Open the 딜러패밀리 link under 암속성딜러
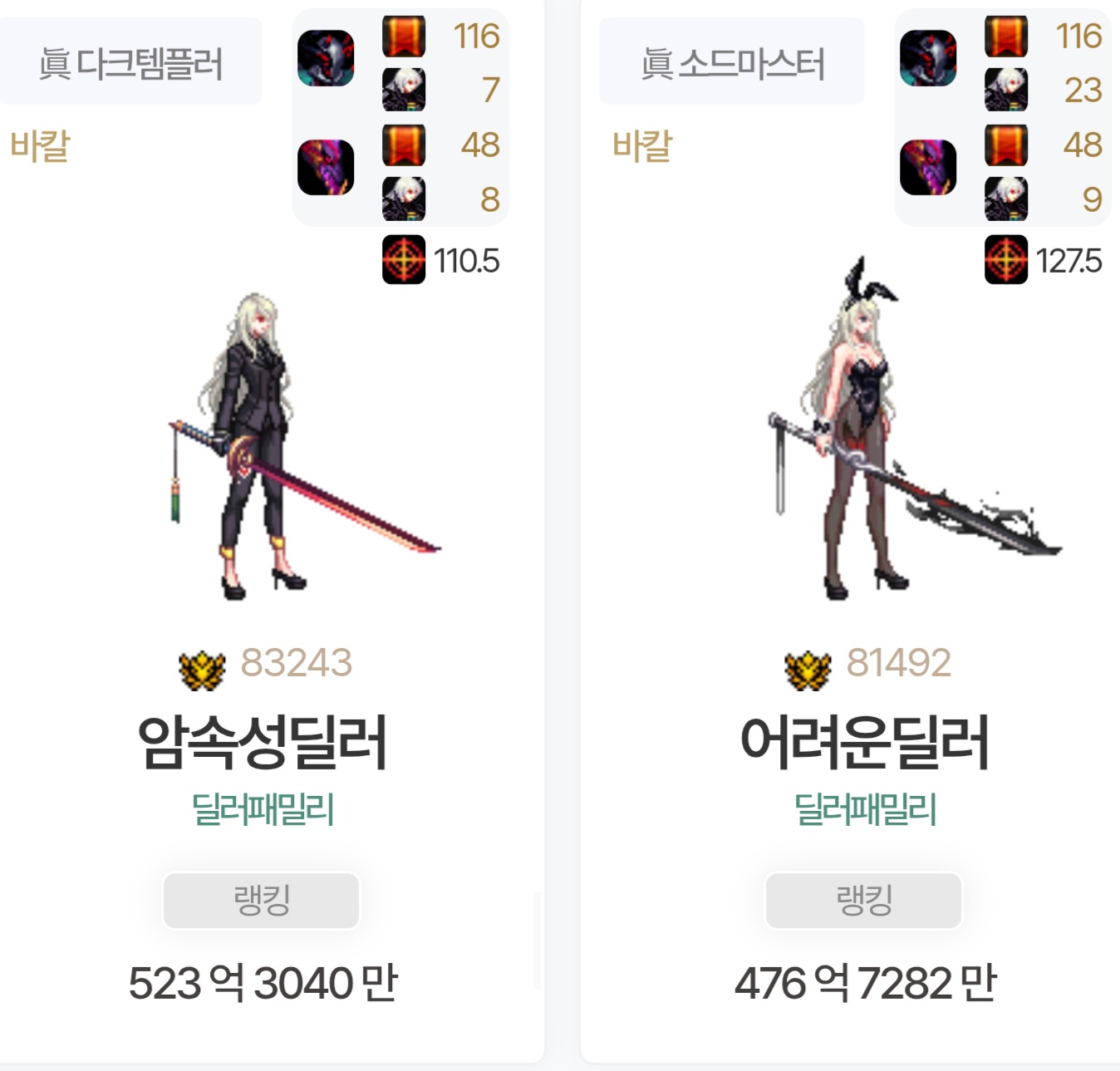Image resolution: width=1120 pixels, height=1071 pixels. coord(263,808)
